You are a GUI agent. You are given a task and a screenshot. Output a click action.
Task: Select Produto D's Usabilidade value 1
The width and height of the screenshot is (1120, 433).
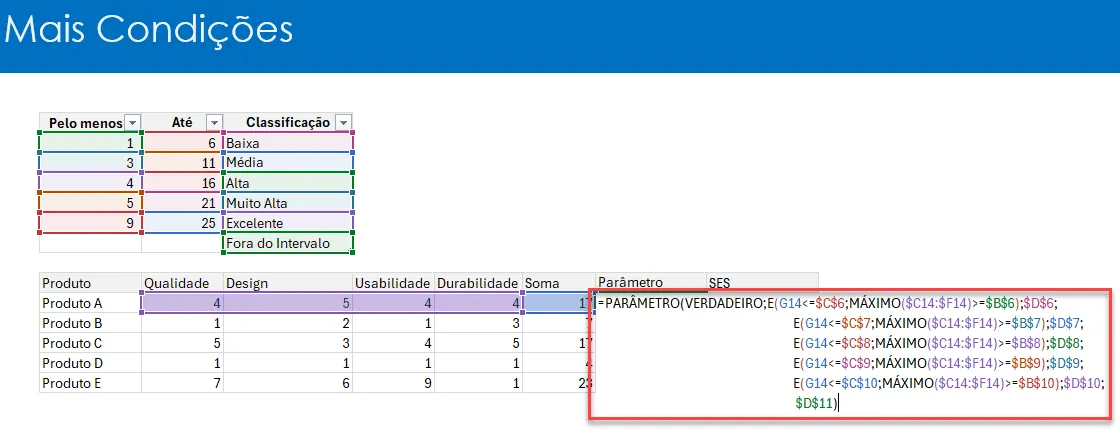394,363
